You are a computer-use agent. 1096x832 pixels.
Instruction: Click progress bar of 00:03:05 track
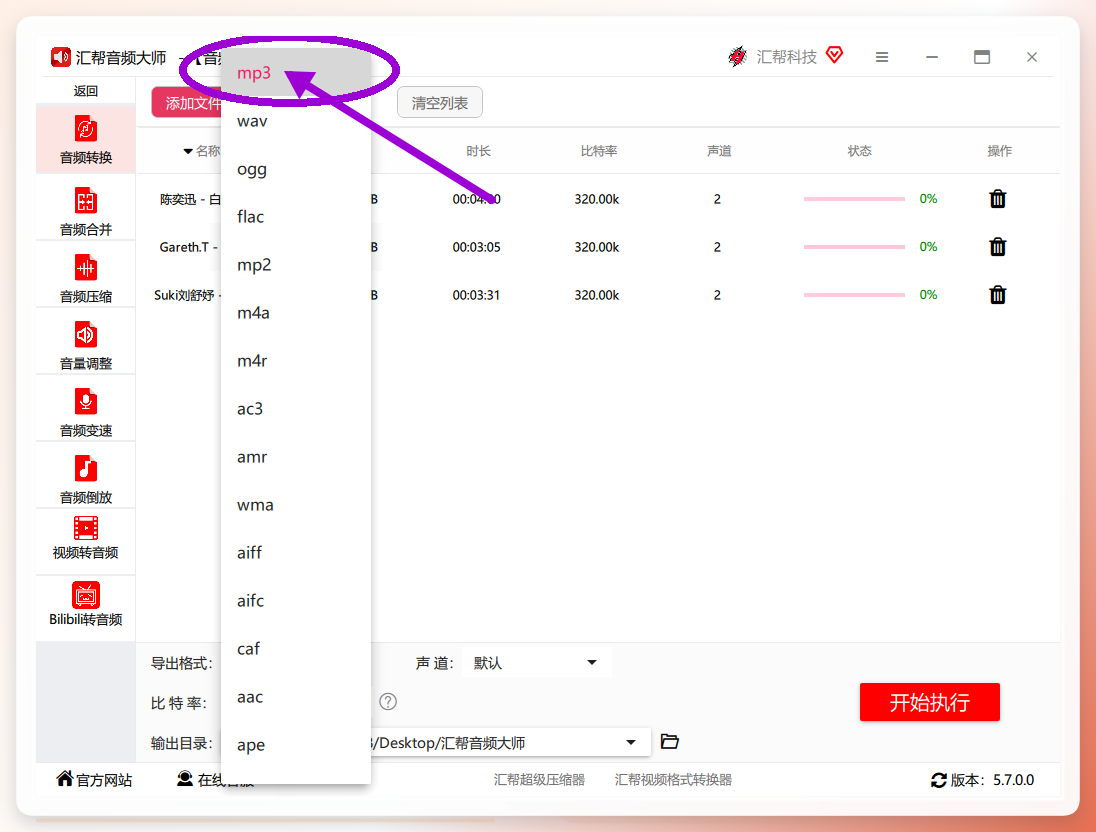(854, 247)
